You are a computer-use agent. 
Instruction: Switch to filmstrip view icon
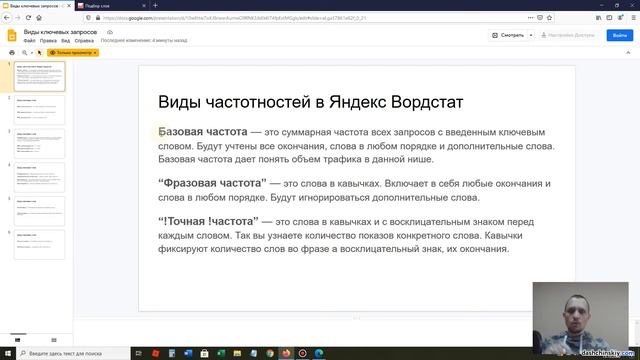pos(18,340)
